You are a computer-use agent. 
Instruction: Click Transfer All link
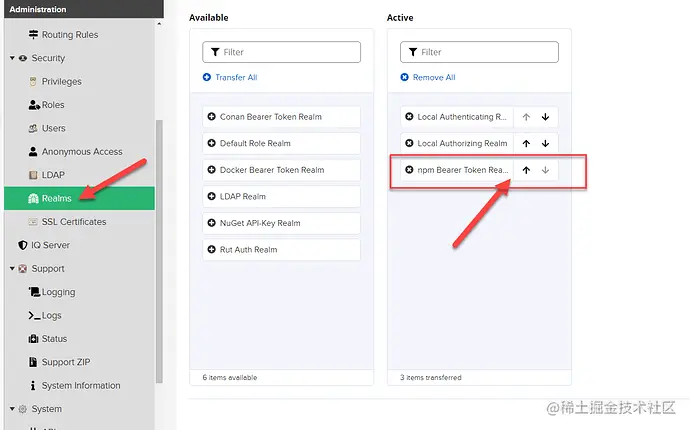click(x=230, y=77)
